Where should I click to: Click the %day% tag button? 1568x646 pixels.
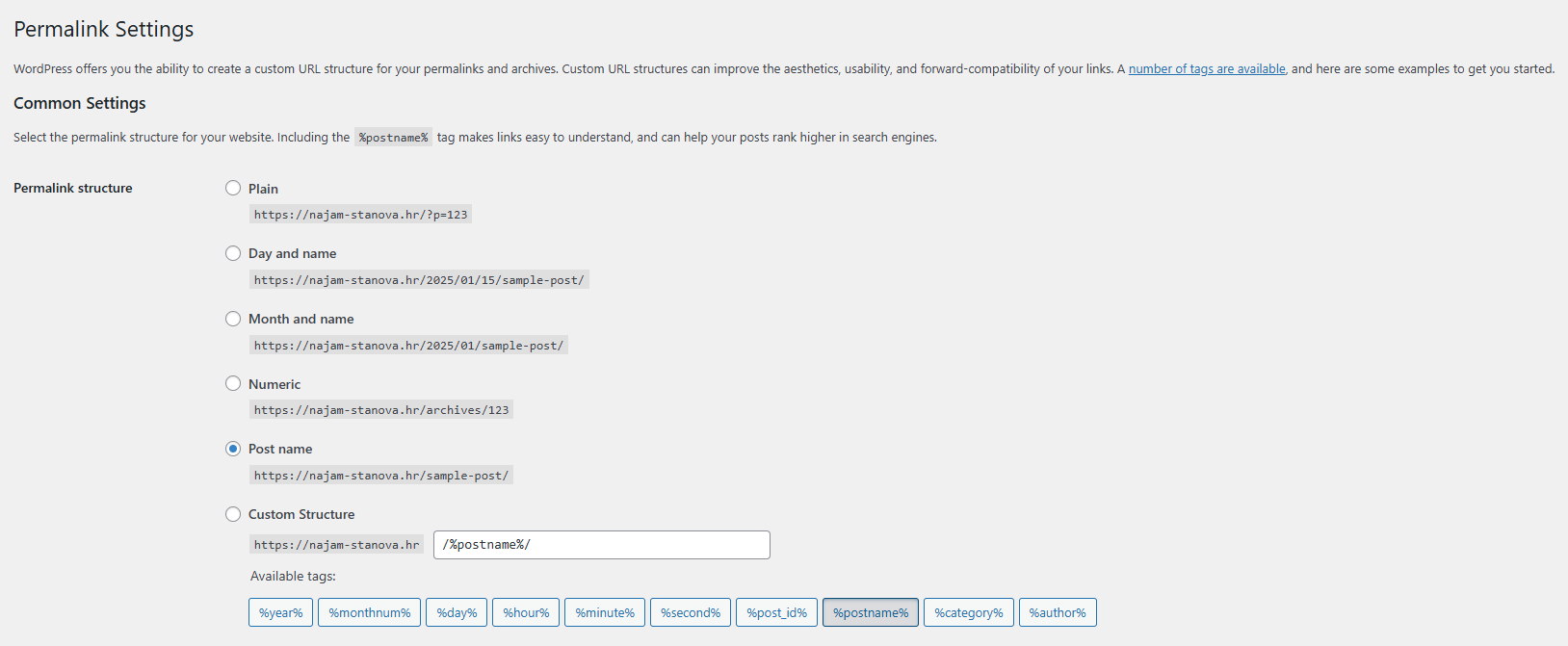[457, 612]
